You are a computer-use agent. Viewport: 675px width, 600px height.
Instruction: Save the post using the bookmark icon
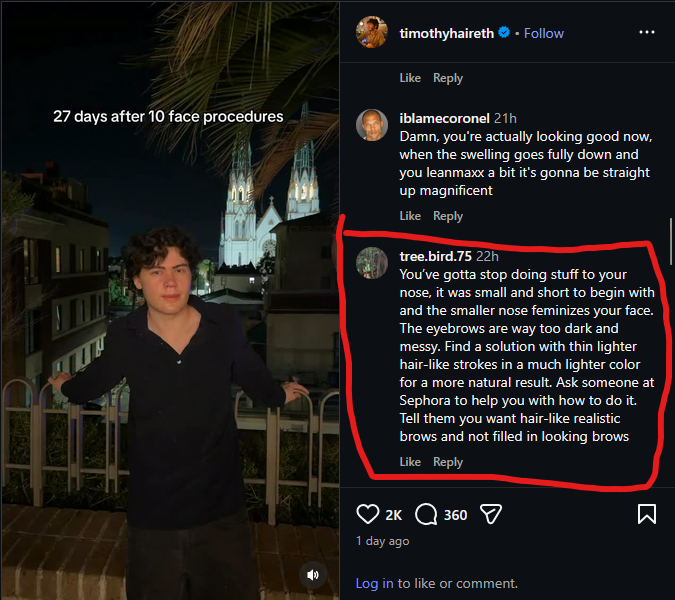point(647,514)
